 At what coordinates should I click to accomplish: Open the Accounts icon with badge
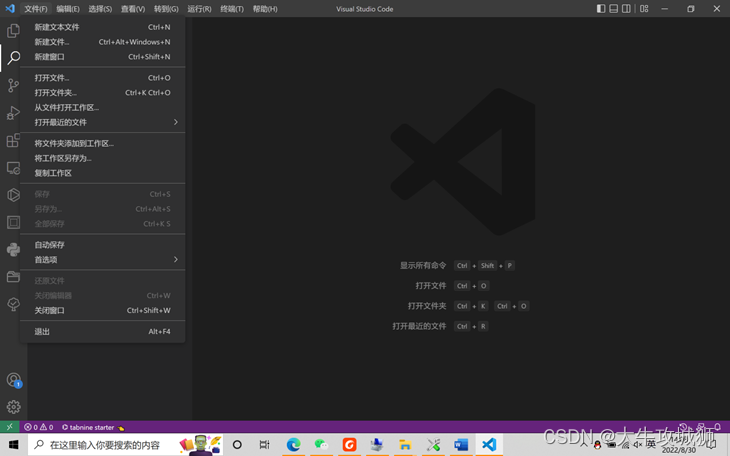pyautogui.click(x=14, y=380)
